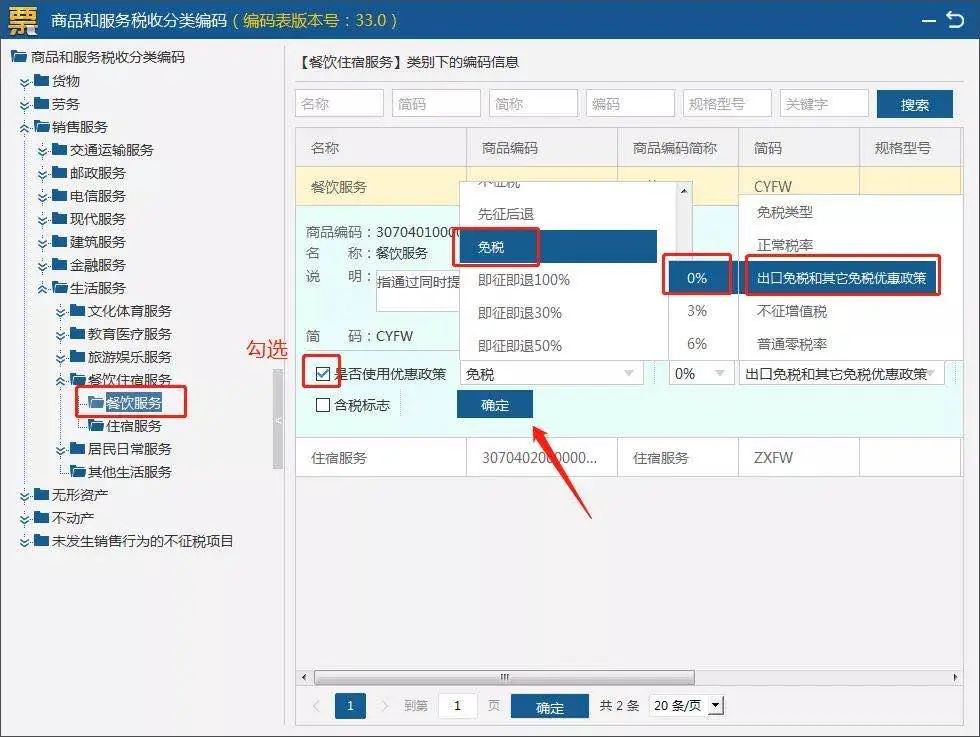Expand the 文化体育服务 tree node
Viewport: 980px width, 737px height.
(x=61, y=312)
